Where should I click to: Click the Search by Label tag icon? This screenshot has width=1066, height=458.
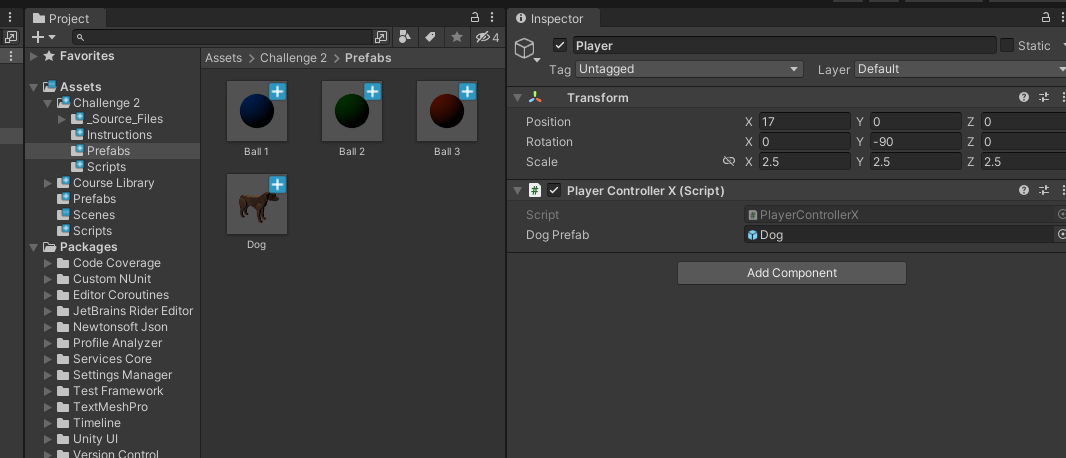(x=430, y=37)
